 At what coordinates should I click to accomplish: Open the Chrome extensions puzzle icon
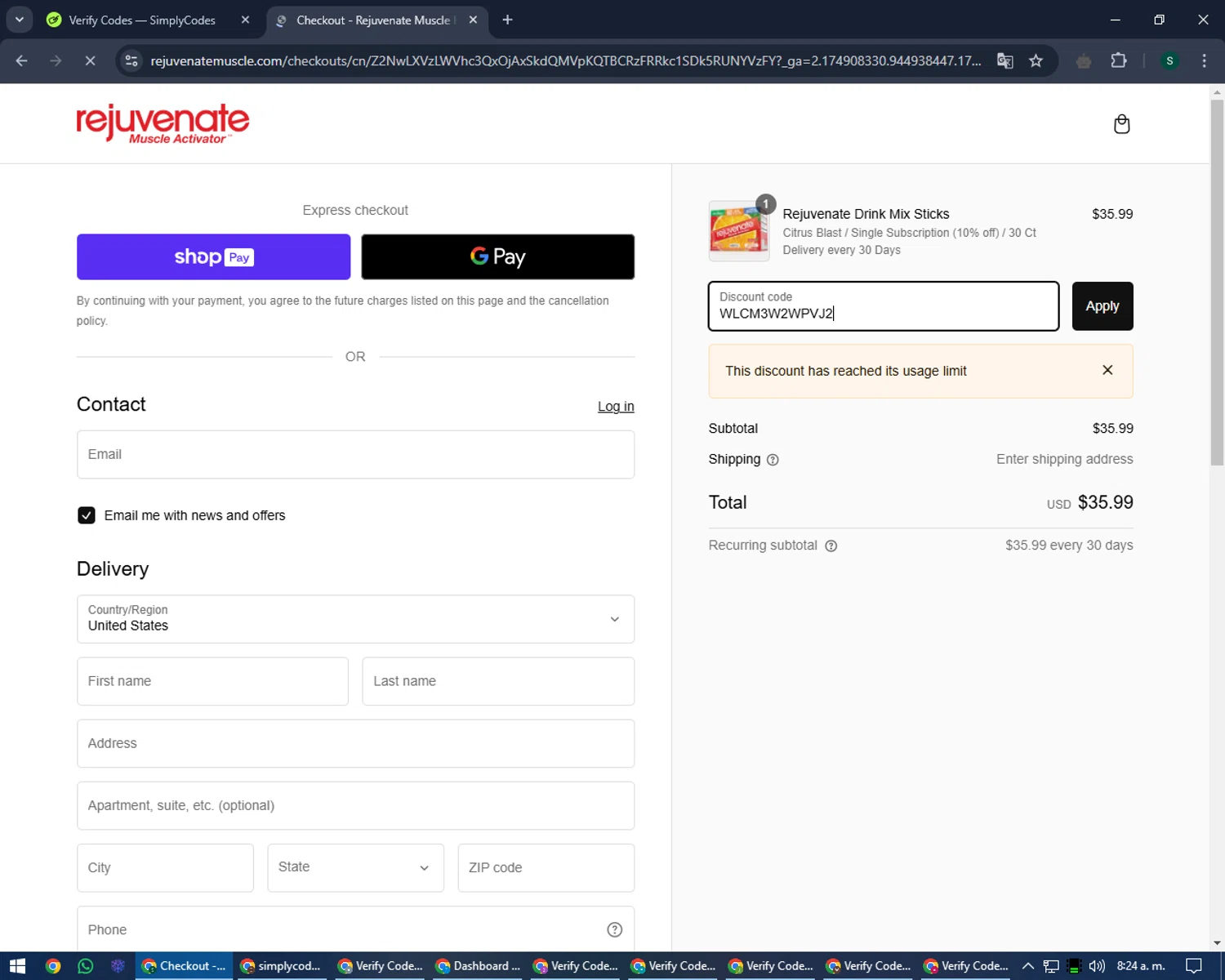(1119, 60)
